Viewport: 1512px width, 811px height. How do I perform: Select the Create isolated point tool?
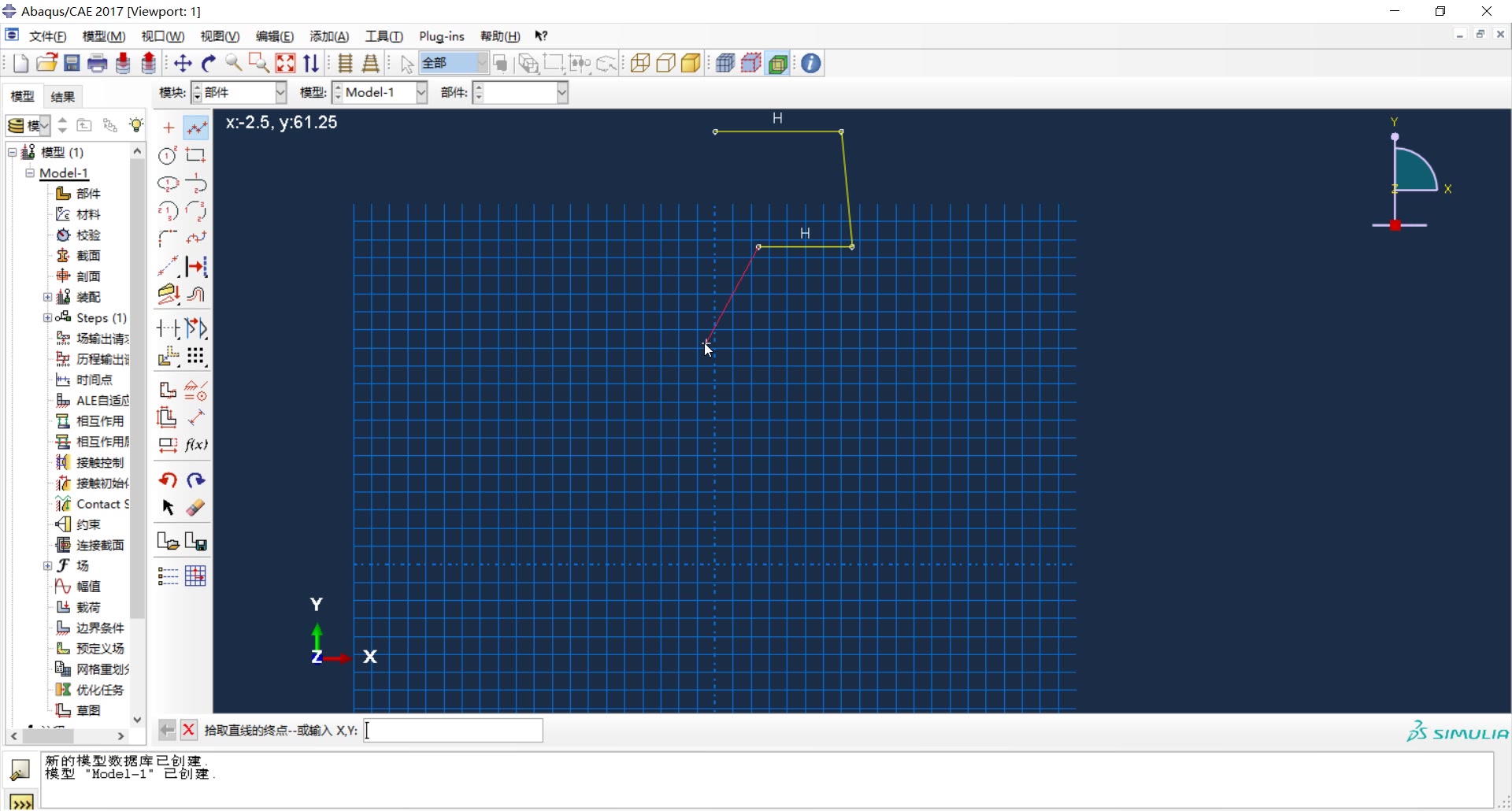tap(169, 128)
